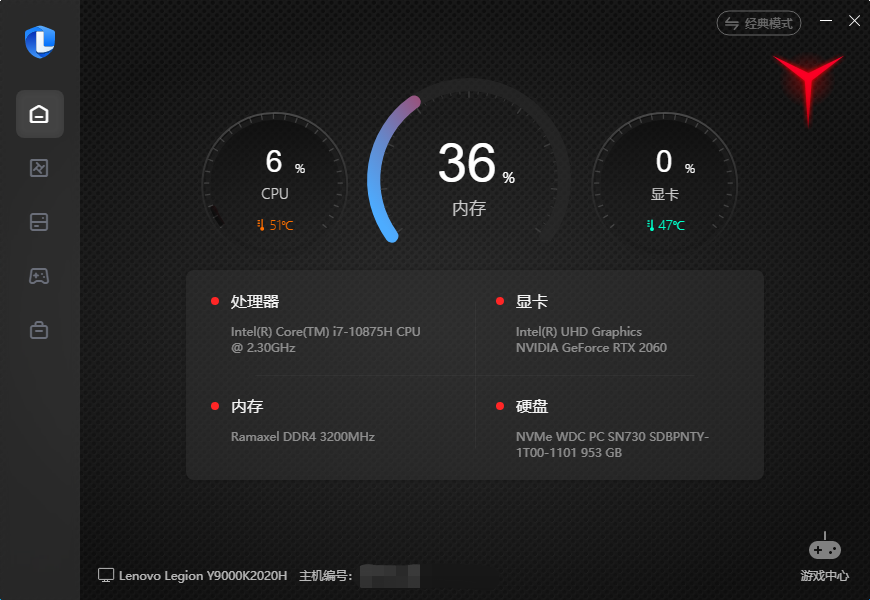Click the 处理器 section heading

[255, 301]
